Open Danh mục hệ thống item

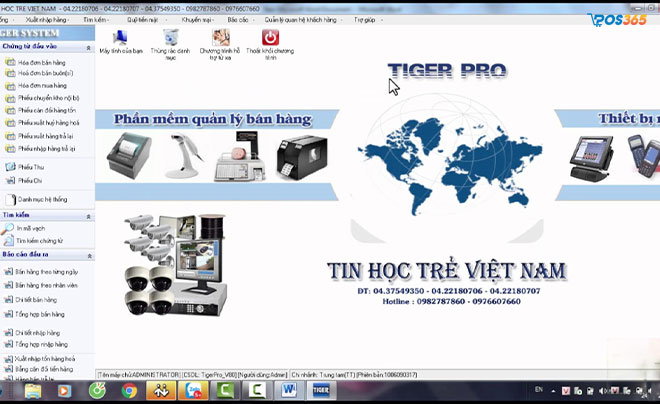(x=42, y=199)
